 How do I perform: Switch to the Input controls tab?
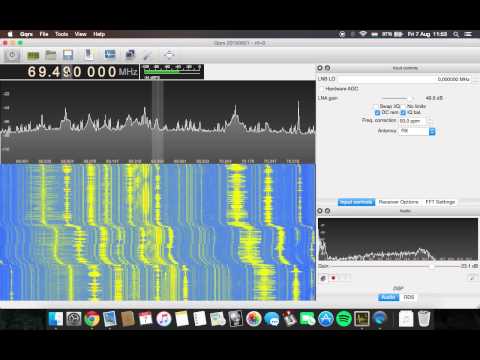coord(356,202)
